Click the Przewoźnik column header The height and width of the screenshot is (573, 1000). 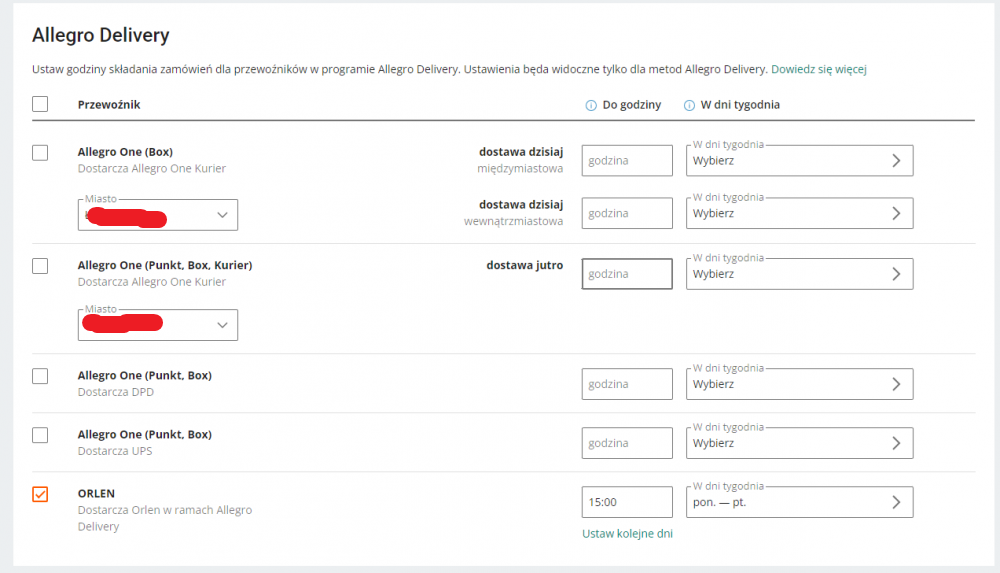(x=109, y=105)
